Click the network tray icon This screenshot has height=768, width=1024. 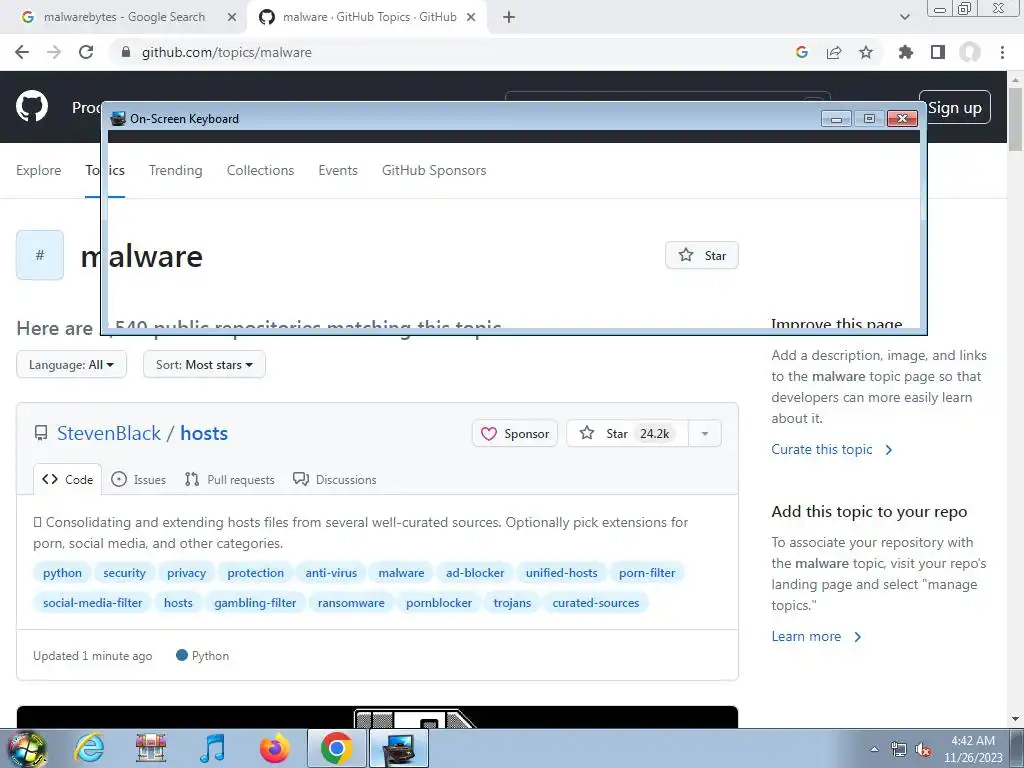pyautogui.click(x=899, y=750)
